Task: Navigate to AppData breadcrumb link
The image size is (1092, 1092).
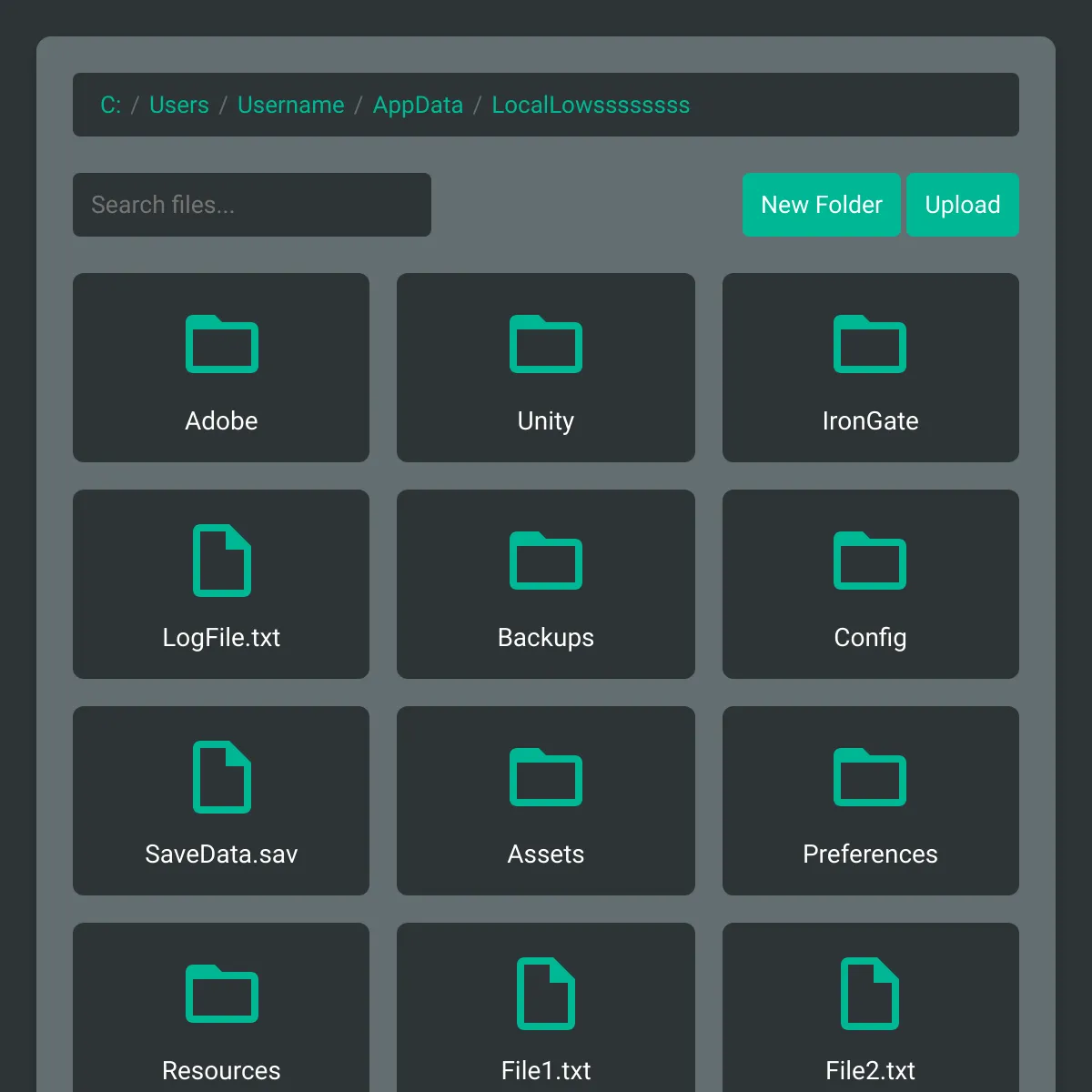Action: (x=419, y=105)
